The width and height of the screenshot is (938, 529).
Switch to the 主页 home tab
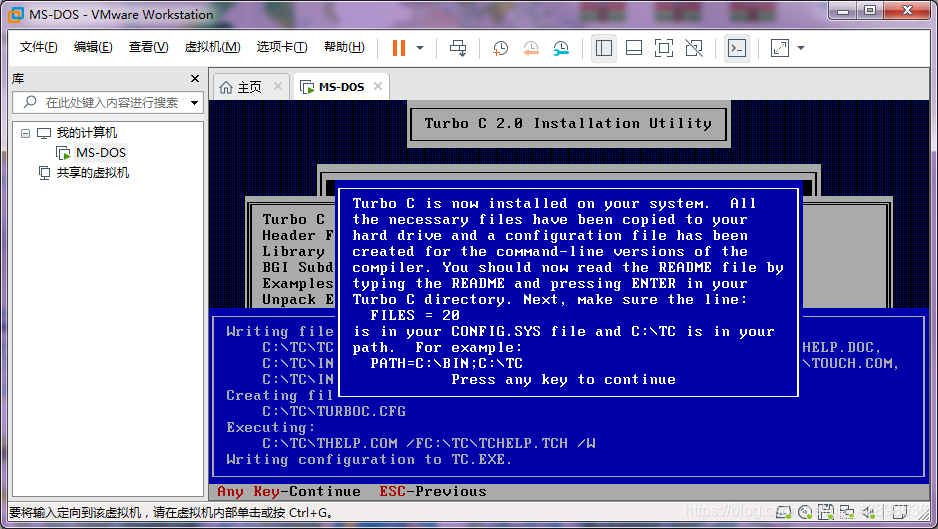click(x=249, y=87)
